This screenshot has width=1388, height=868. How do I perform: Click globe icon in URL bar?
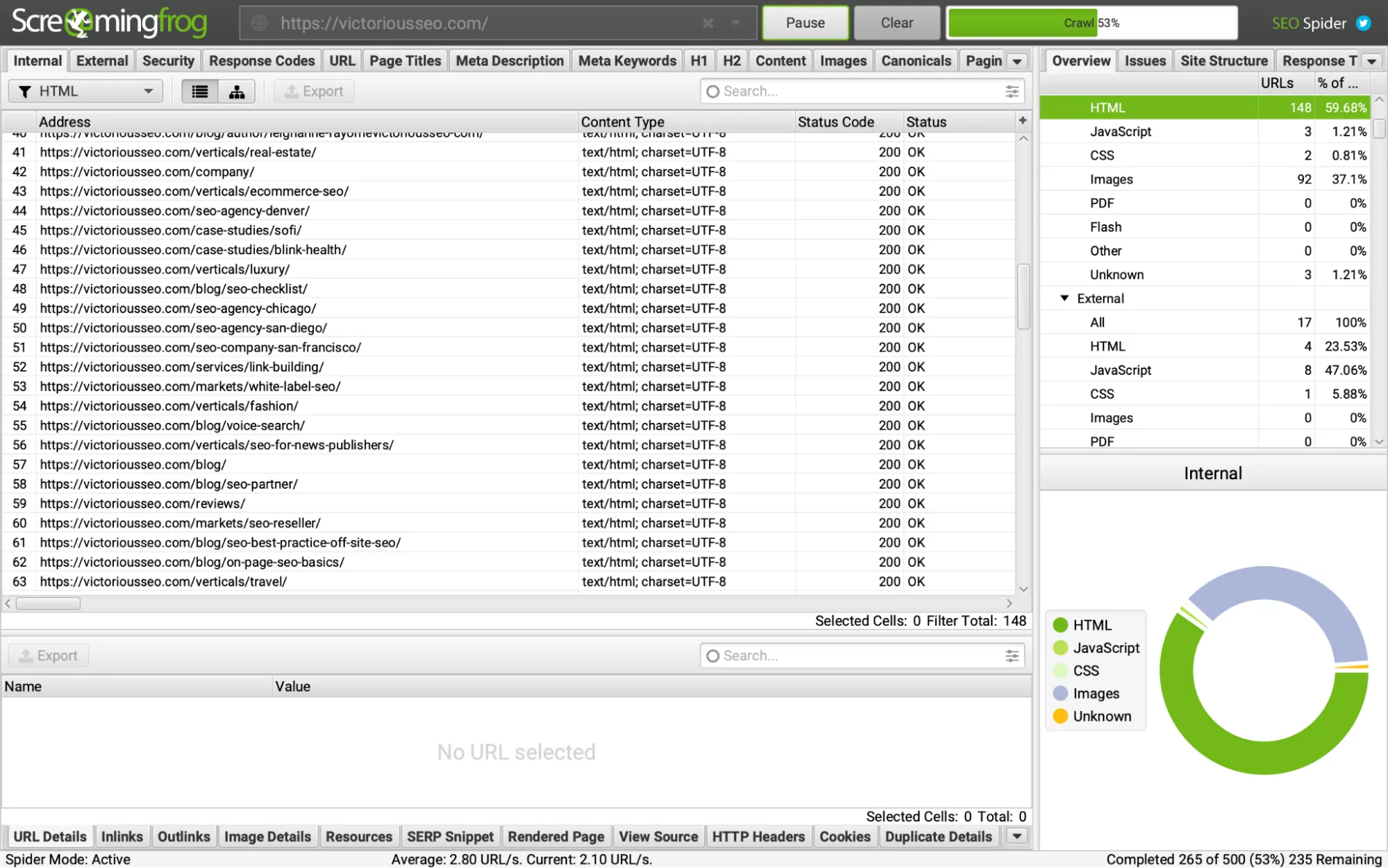pyautogui.click(x=260, y=23)
